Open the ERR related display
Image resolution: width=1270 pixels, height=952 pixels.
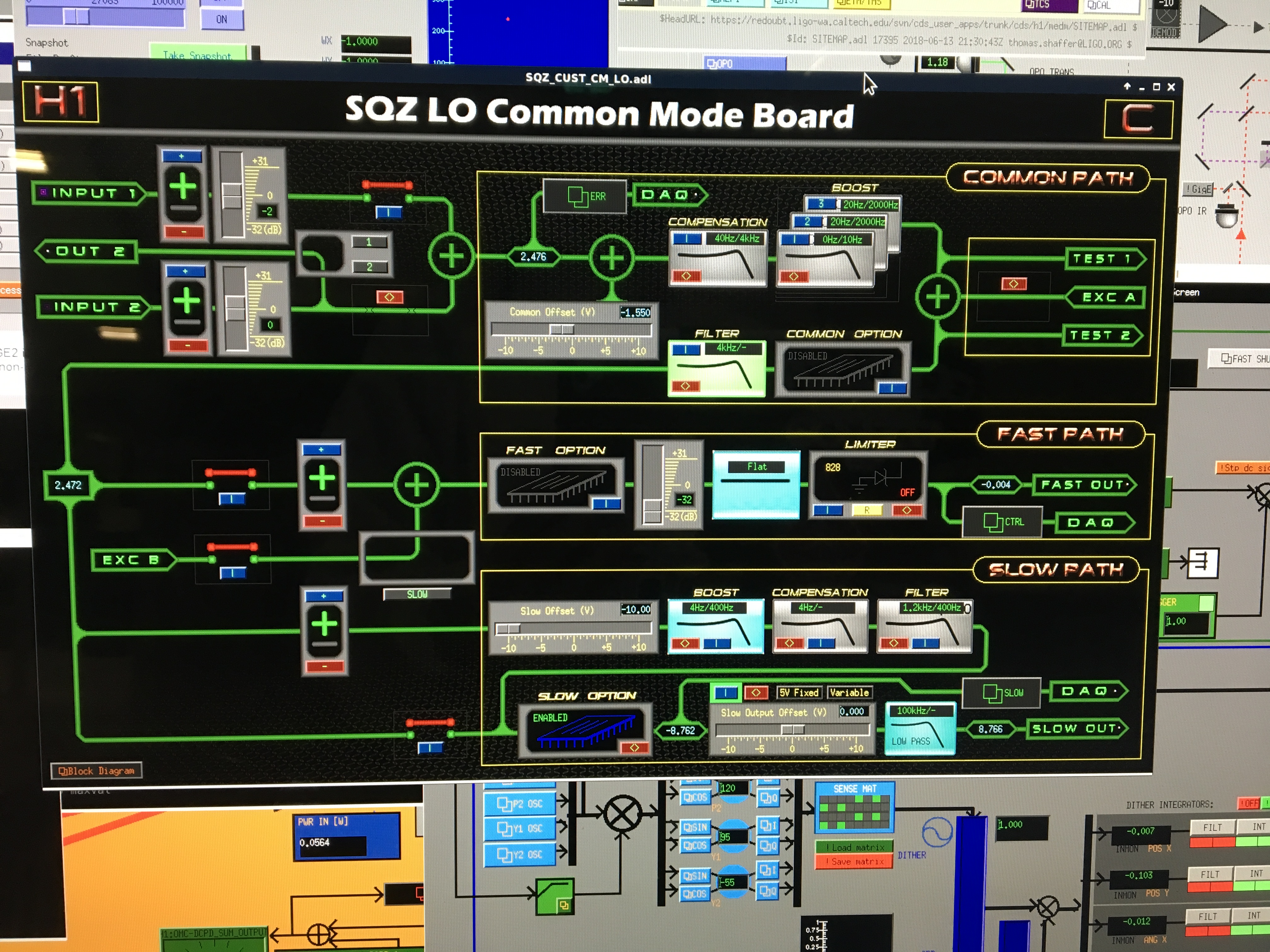(585, 196)
